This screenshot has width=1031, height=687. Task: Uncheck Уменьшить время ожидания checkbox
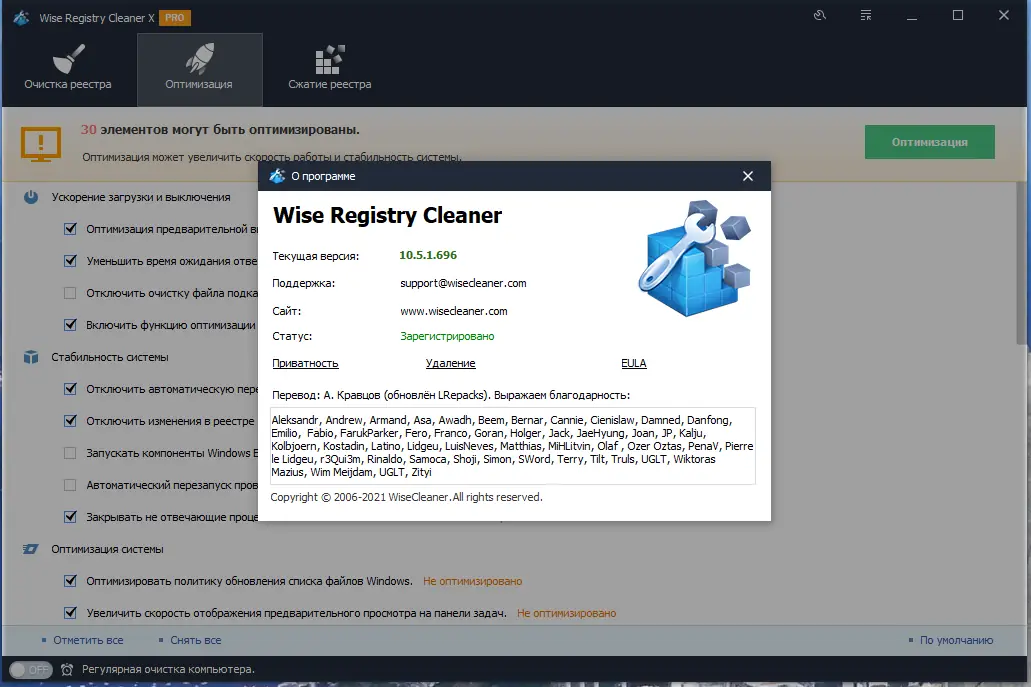click(x=70, y=261)
